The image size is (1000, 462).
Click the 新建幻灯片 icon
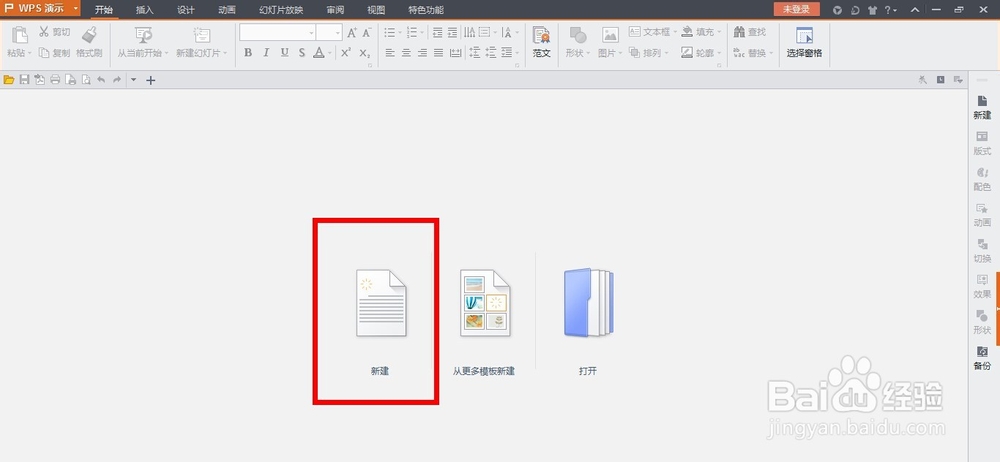(202, 35)
